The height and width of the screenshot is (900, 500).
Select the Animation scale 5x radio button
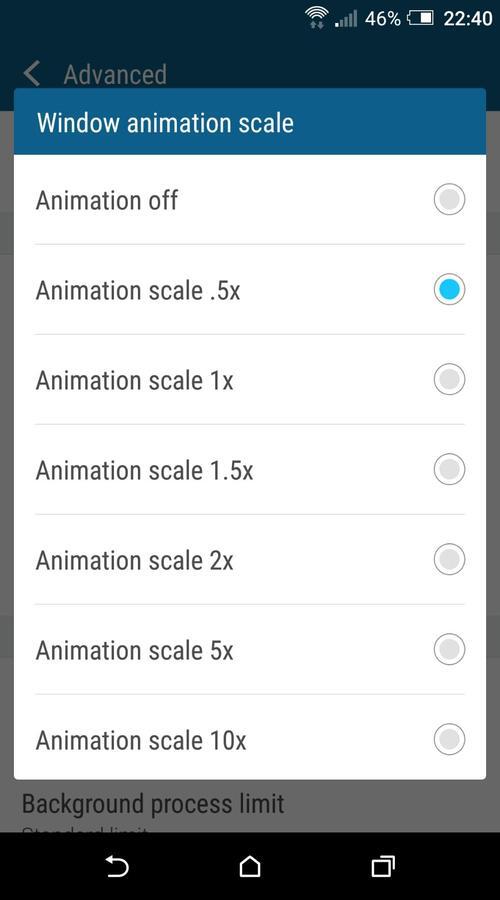point(449,649)
